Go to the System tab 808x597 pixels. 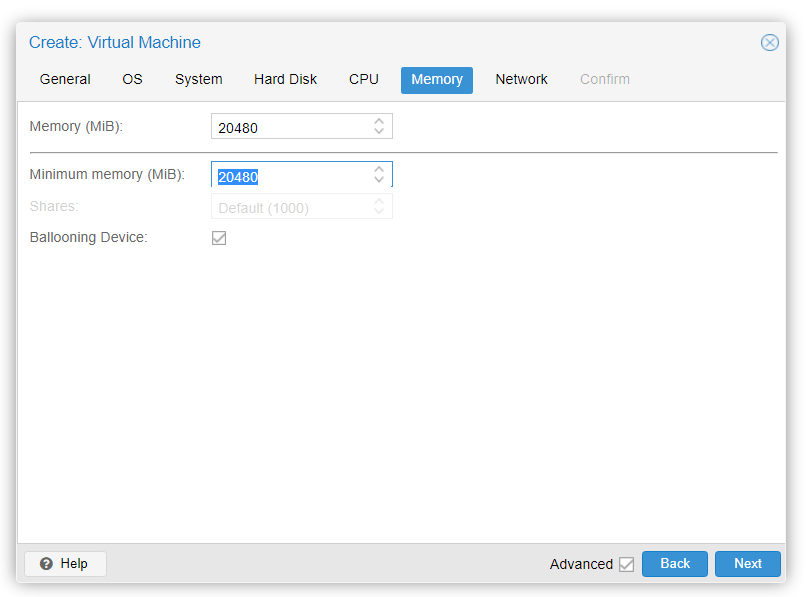point(198,80)
